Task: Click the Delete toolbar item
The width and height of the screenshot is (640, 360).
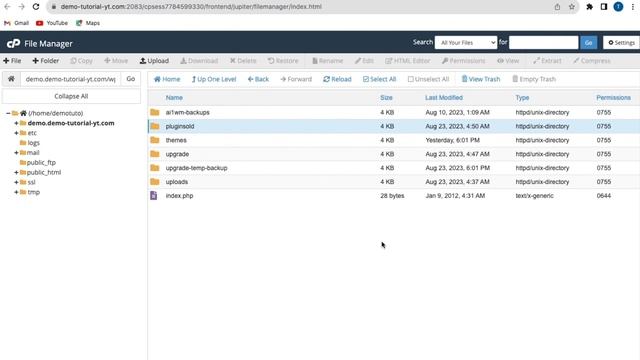Action: point(243,61)
